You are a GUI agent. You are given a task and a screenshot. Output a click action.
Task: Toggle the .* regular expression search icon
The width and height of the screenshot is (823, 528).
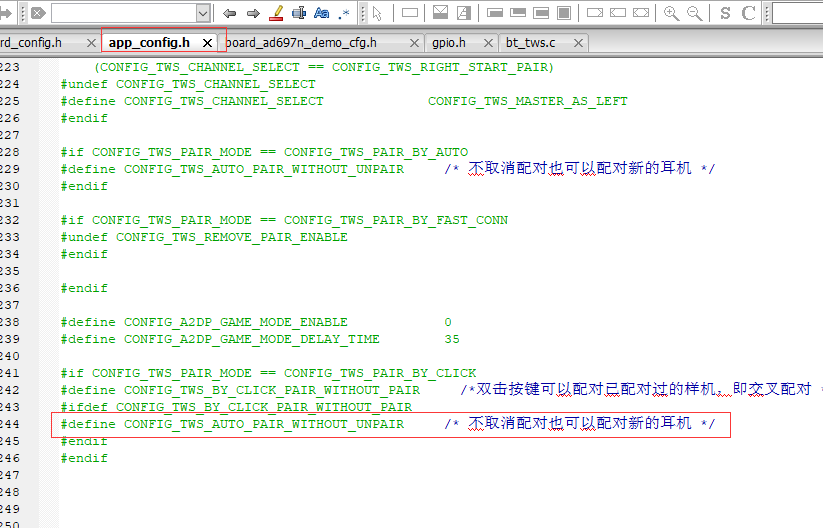point(344,14)
